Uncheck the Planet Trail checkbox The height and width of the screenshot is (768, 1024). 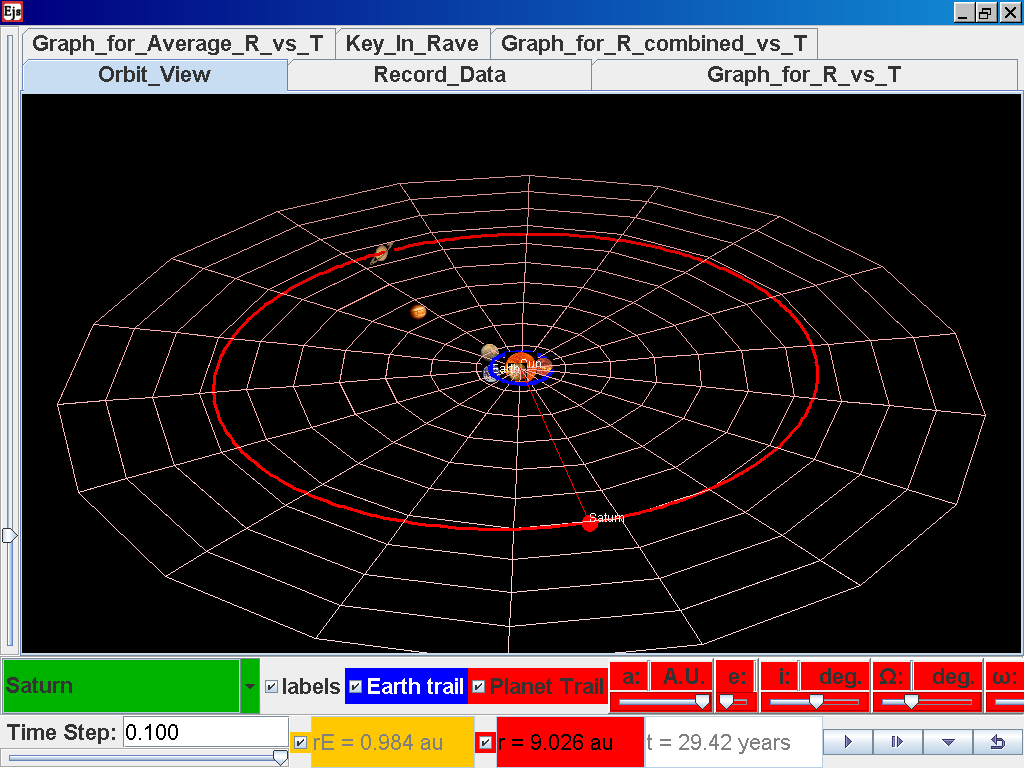coord(479,687)
